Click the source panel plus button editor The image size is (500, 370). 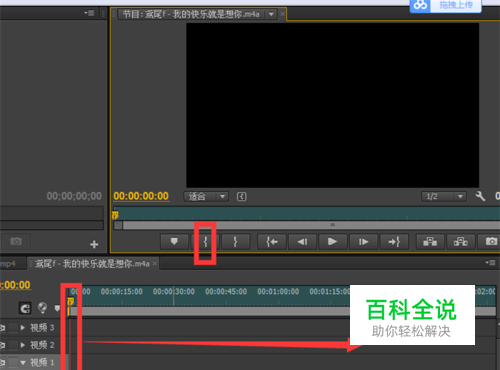click(x=94, y=244)
